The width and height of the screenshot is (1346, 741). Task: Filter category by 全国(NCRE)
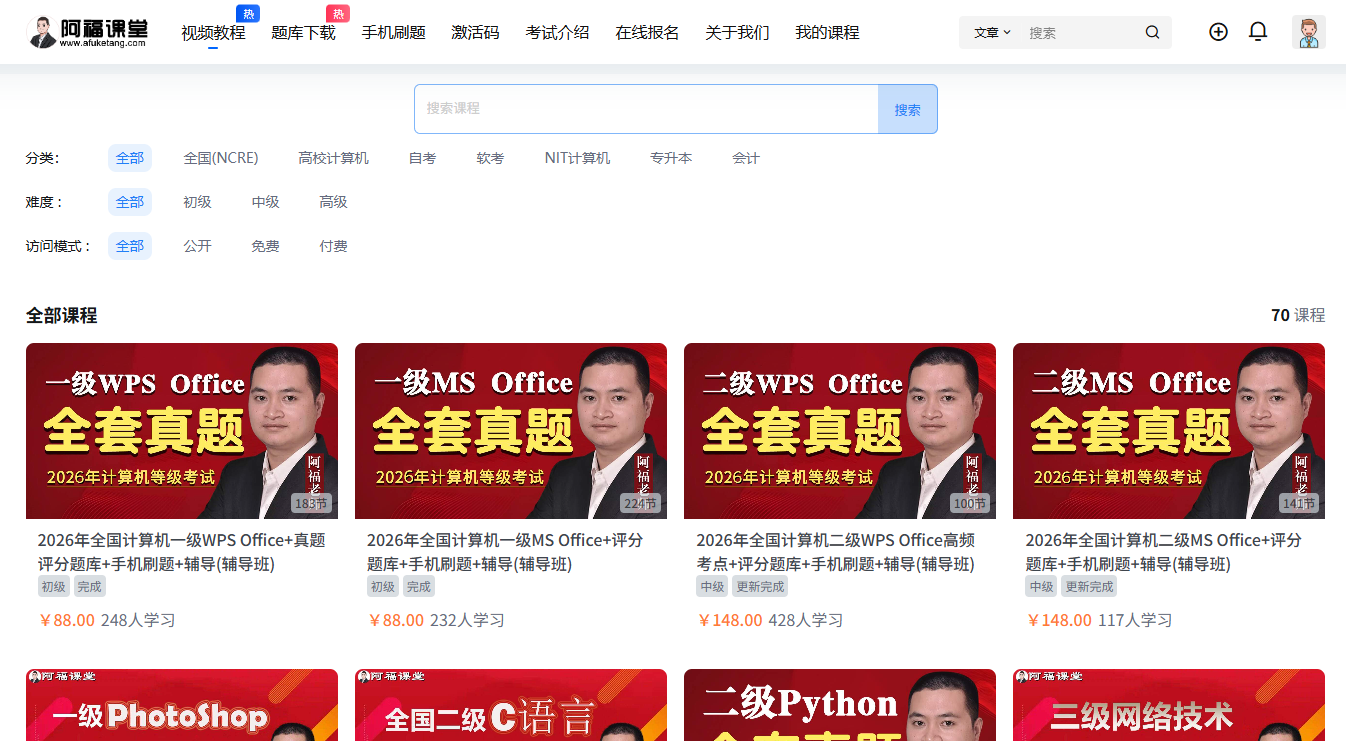(221, 158)
